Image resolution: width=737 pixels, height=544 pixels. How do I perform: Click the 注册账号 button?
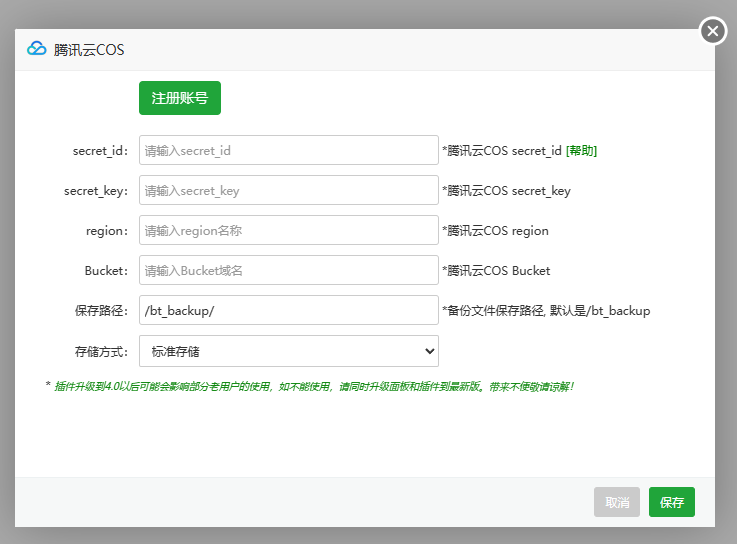tap(180, 98)
